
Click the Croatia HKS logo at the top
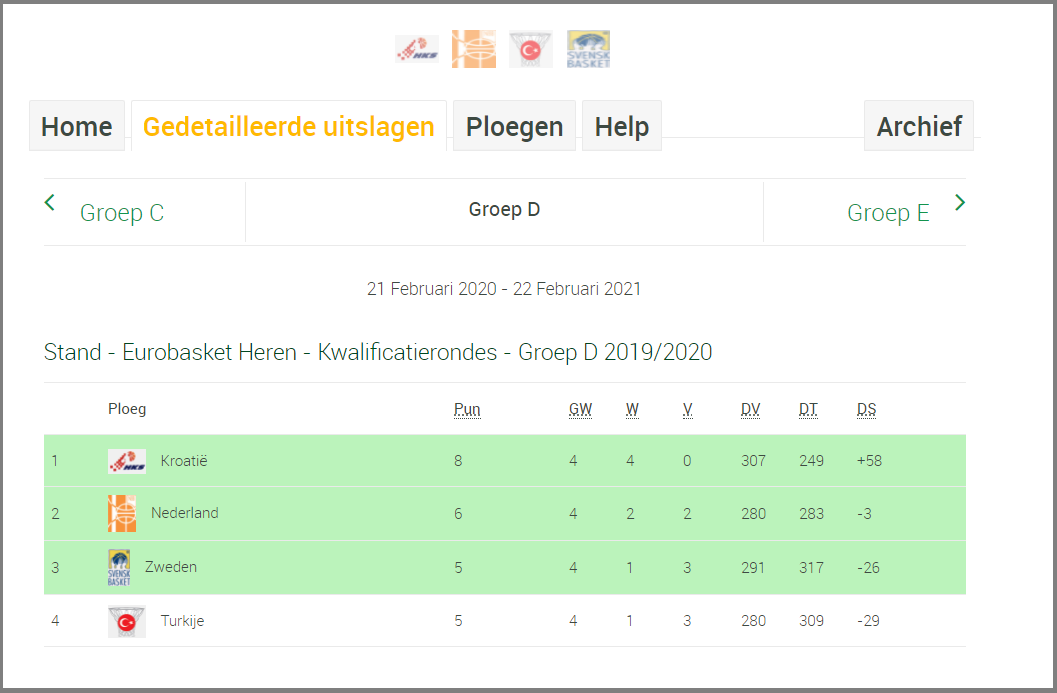417,49
